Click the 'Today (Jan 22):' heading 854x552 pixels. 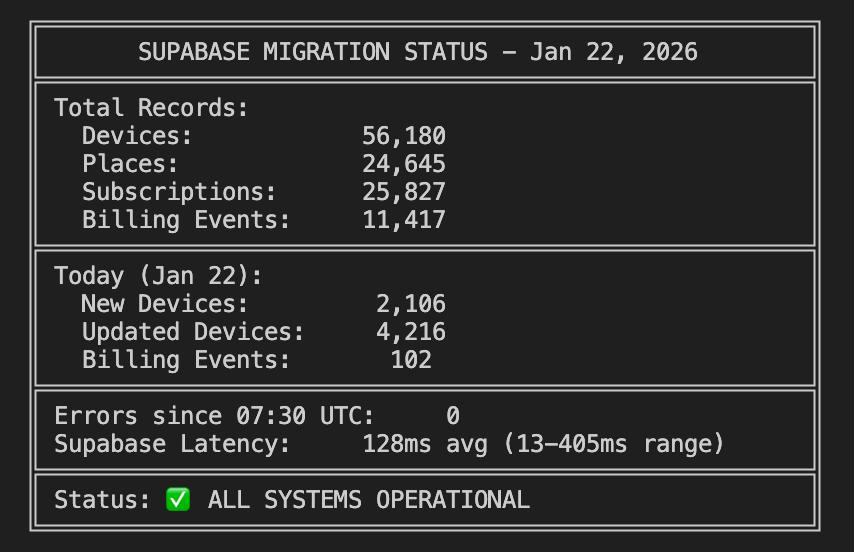(158, 276)
